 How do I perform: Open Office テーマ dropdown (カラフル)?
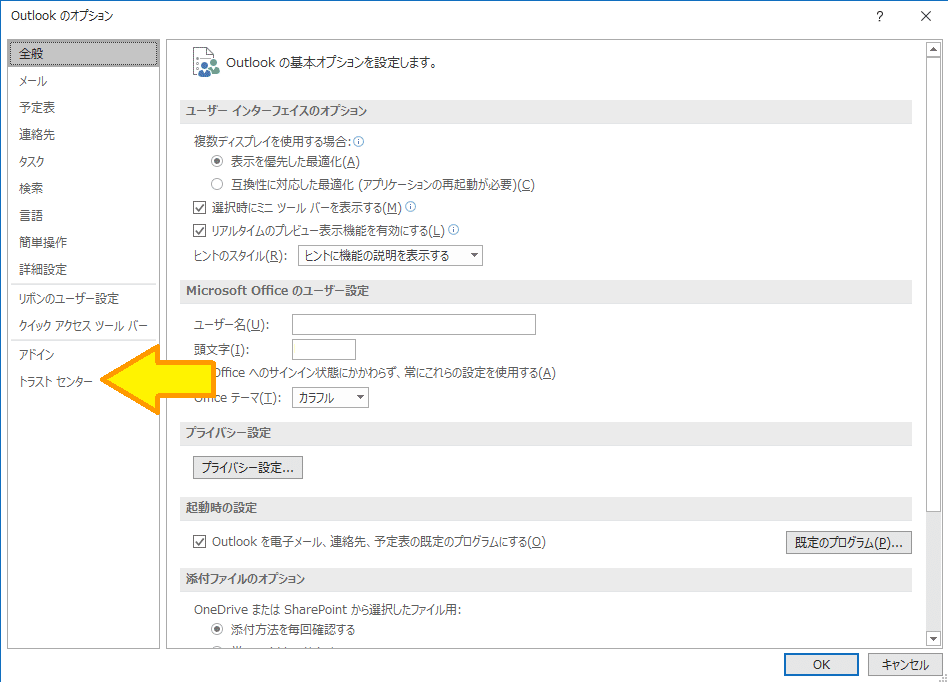tap(330, 398)
